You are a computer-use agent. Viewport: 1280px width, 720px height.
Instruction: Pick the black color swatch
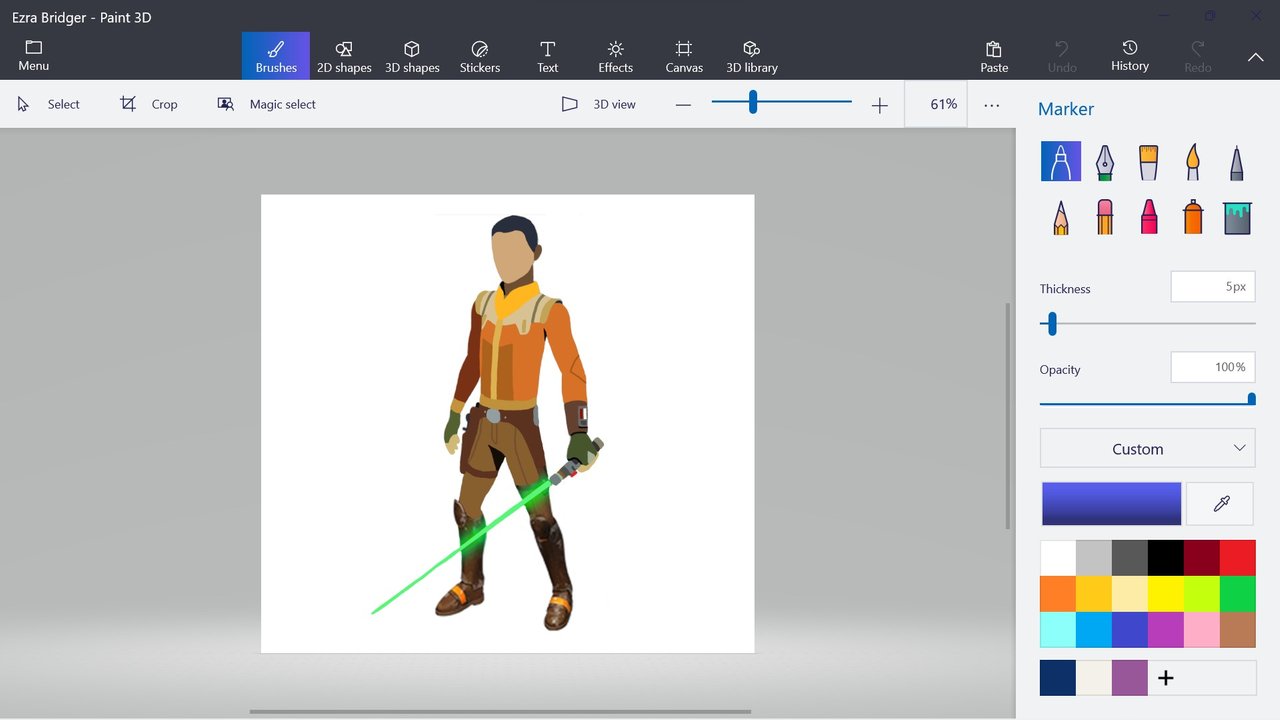click(x=1166, y=558)
